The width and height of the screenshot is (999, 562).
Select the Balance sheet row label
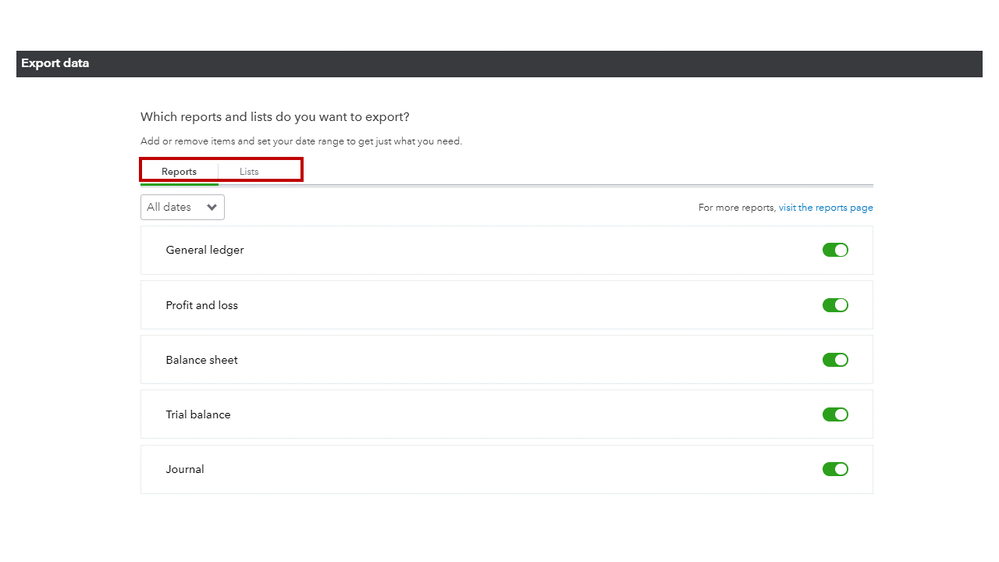(202, 360)
